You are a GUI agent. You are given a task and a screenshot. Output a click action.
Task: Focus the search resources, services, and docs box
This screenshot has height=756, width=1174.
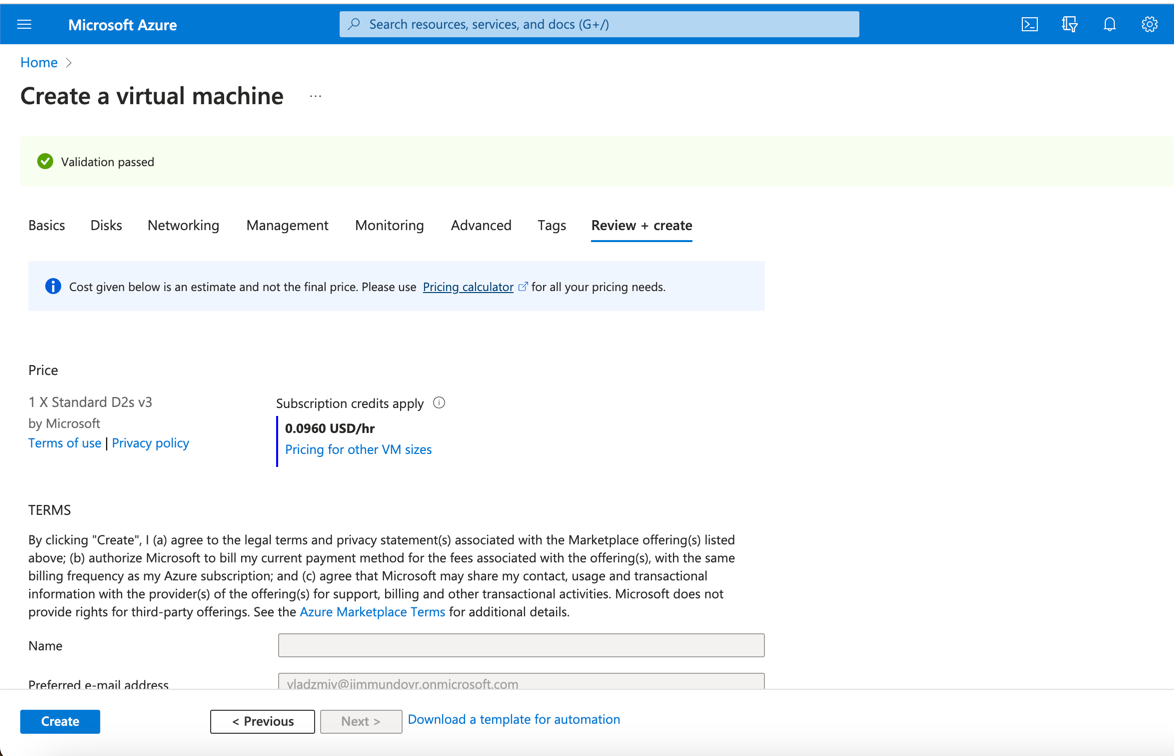coord(600,24)
